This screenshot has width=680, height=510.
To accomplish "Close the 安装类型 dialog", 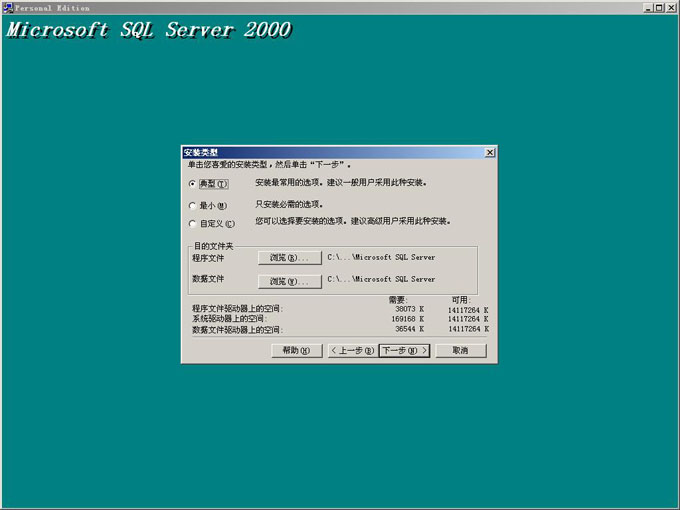I will [x=490, y=153].
